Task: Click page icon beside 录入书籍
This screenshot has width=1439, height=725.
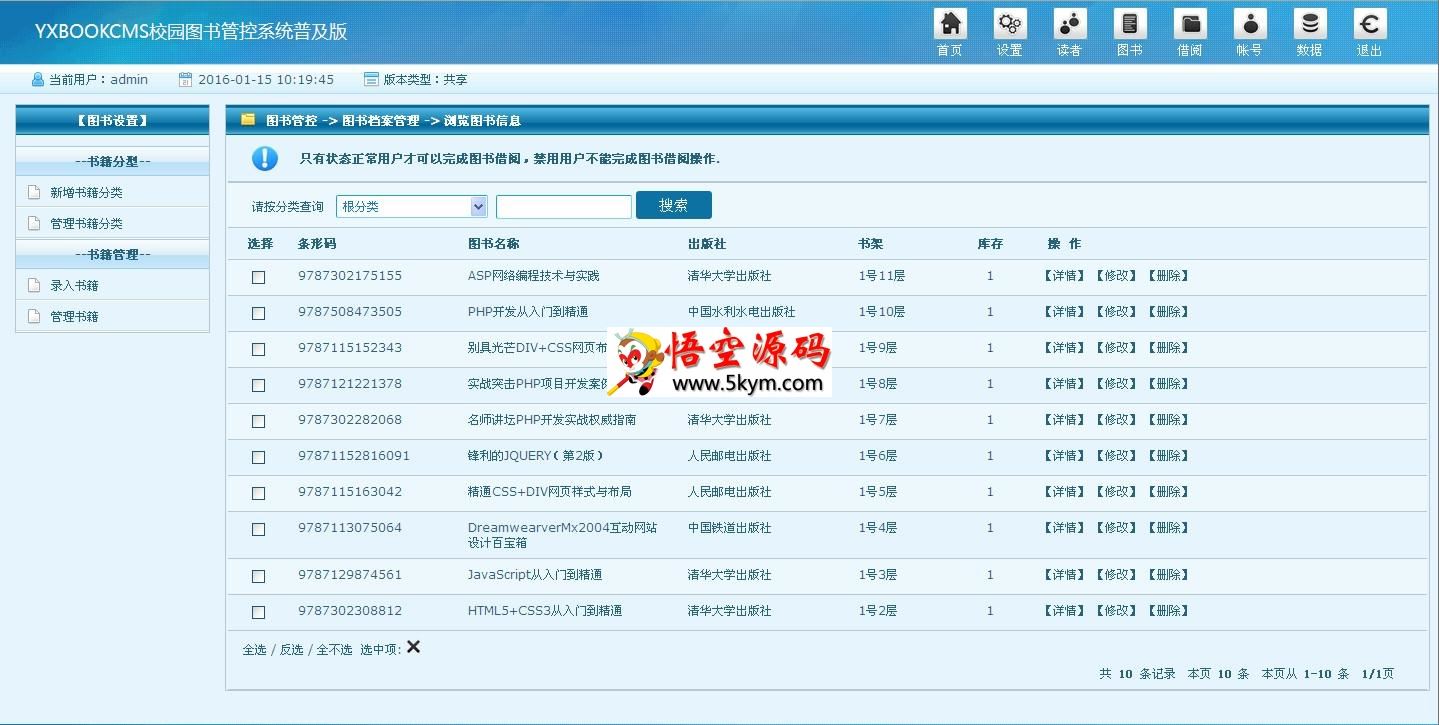Action: click(x=34, y=285)
